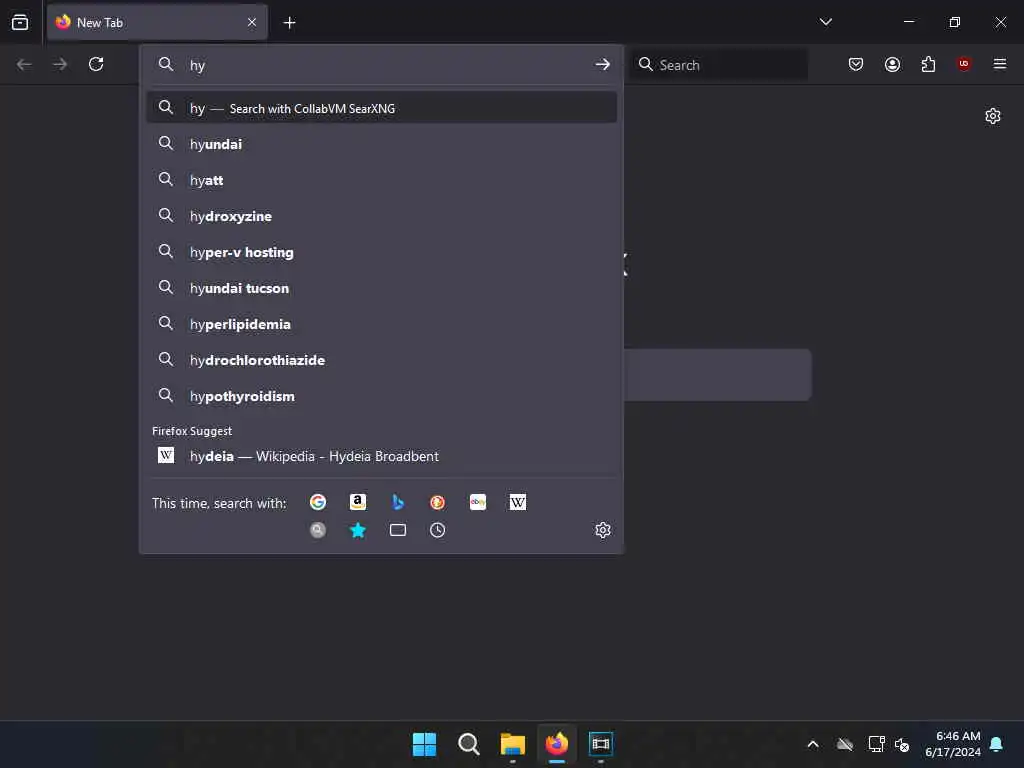The height and width of the screenshot is (768, 1024).
Task: Close the New Tab tab
Action: (252, 23)
